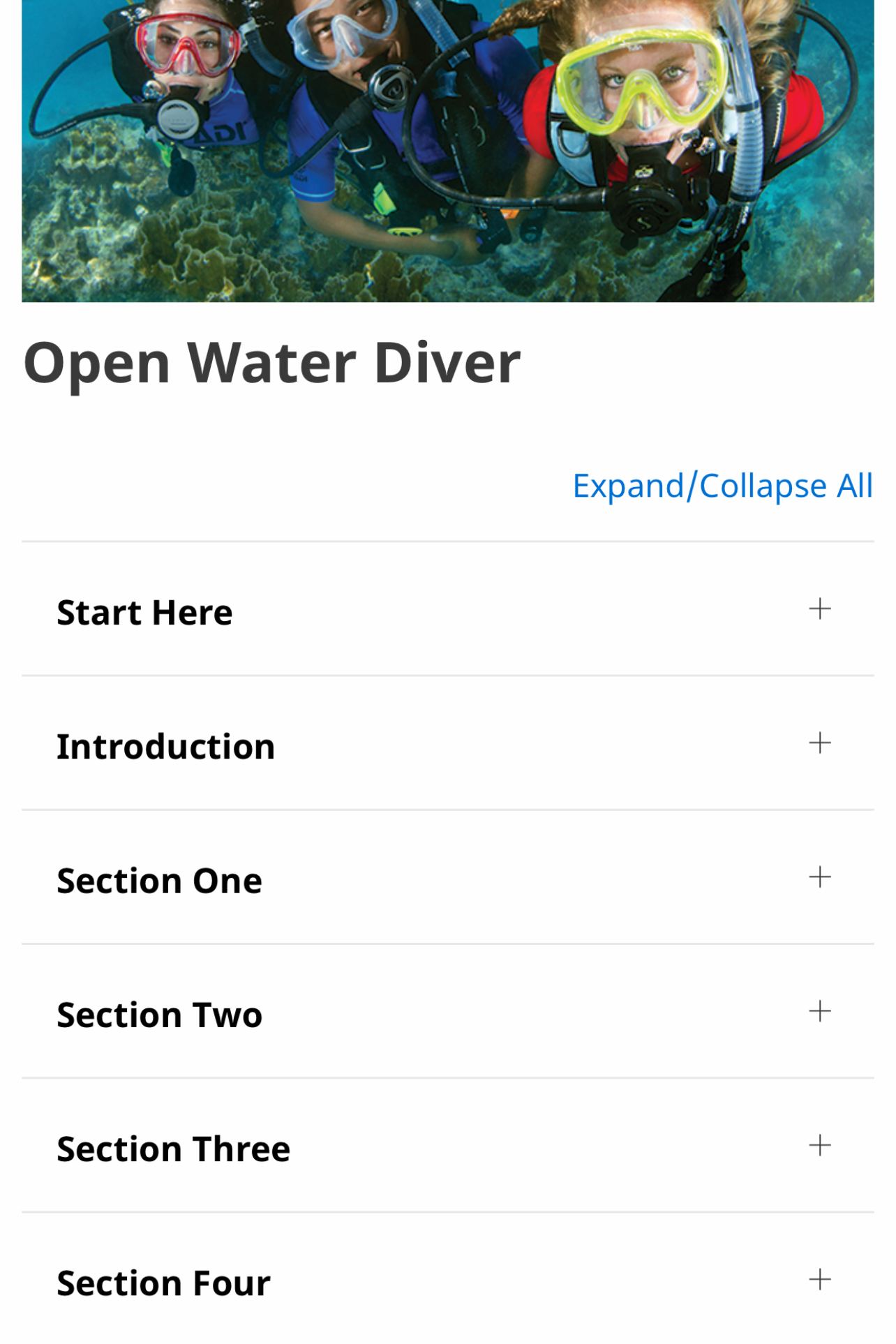Expand Section One using its plus icon

820,876
